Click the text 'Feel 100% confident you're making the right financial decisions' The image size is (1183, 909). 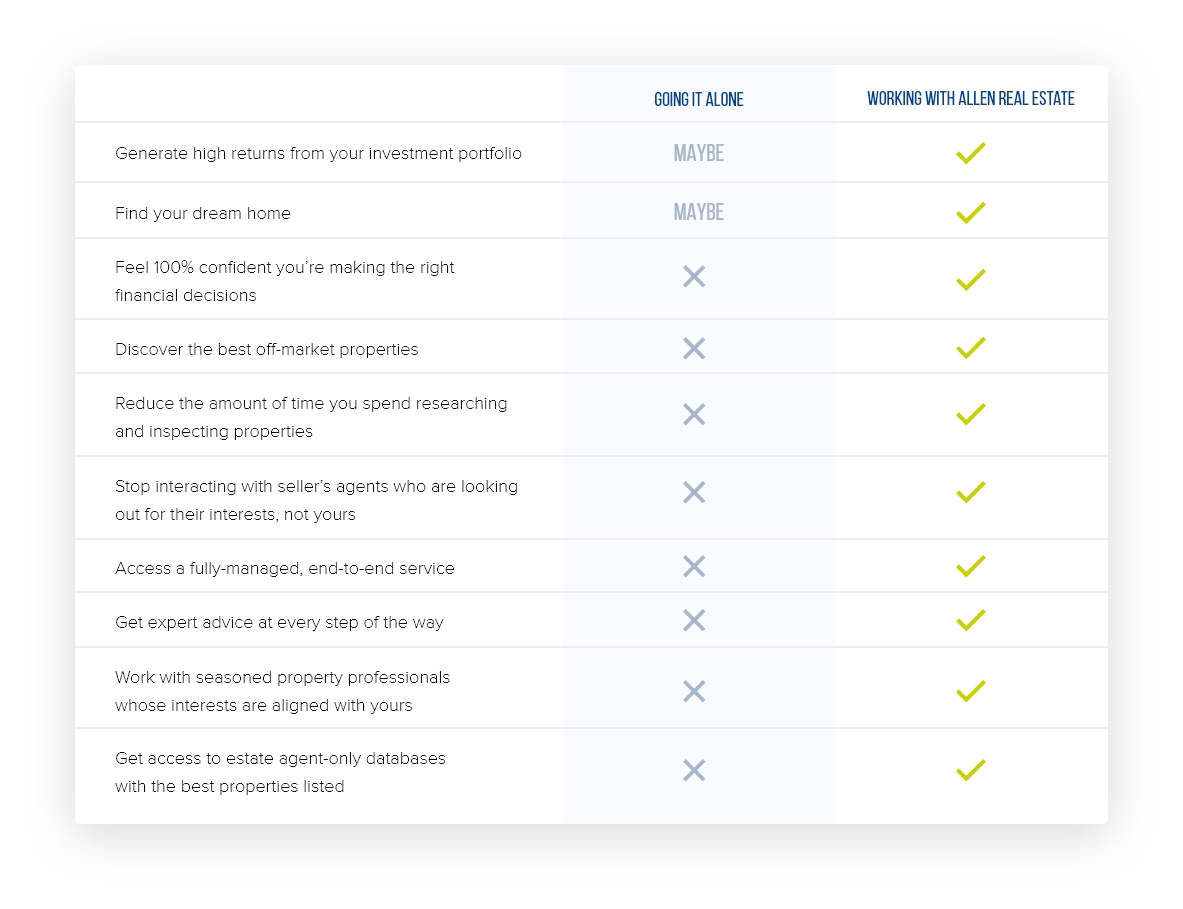284,281
